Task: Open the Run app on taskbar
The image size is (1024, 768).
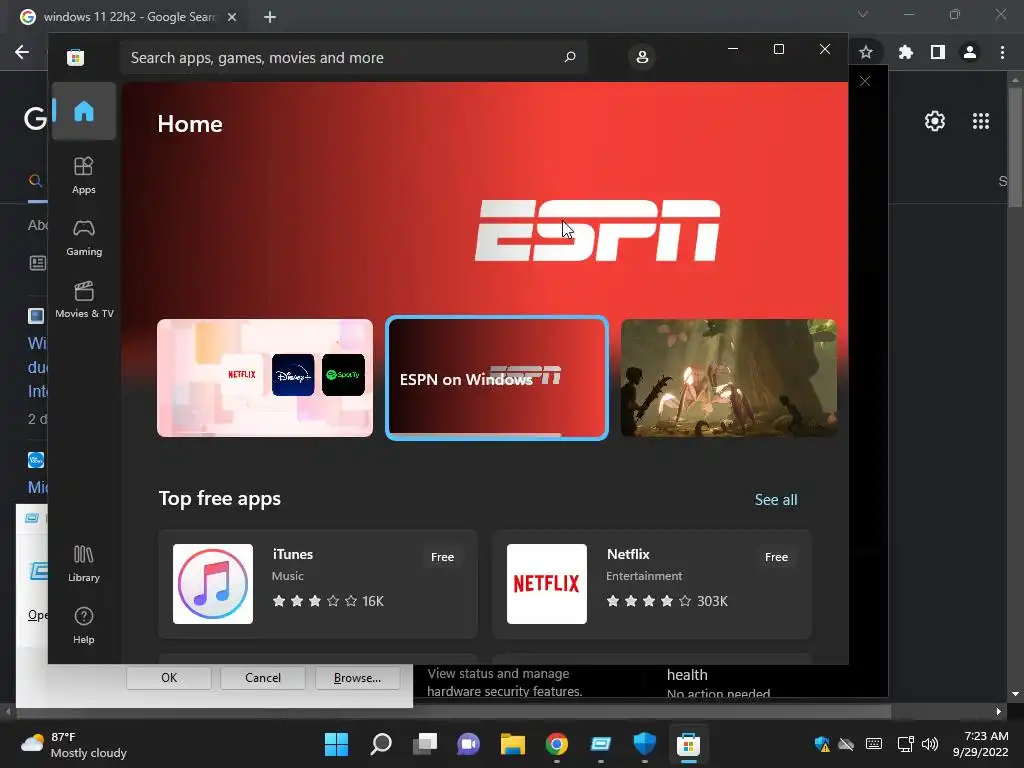Action: pos(600,744)
